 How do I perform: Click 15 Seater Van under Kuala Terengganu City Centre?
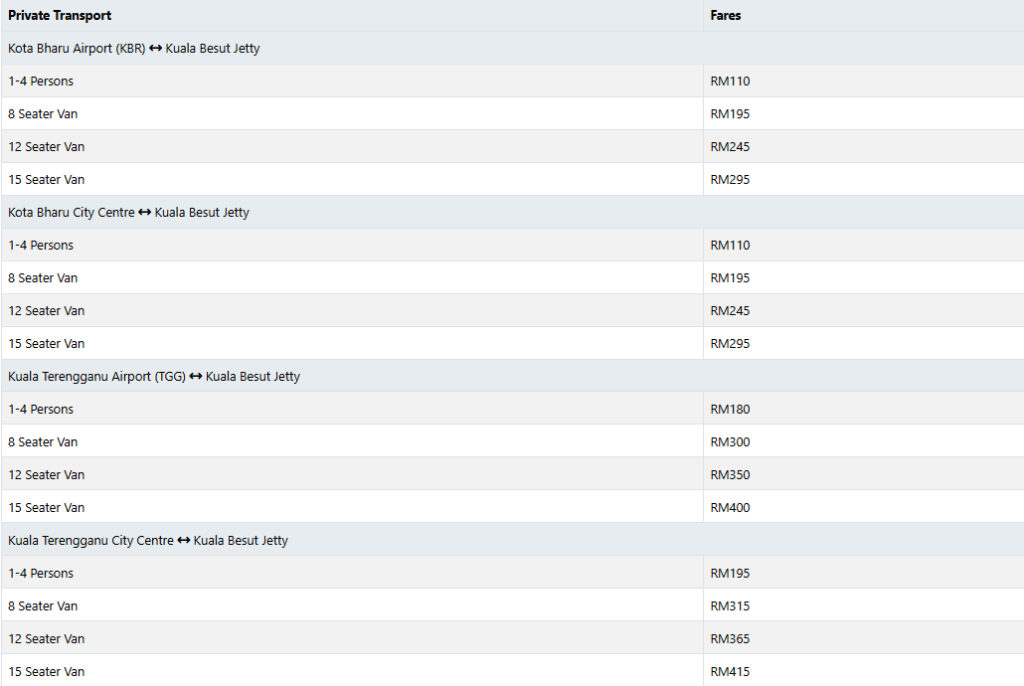tap(46, 672)
